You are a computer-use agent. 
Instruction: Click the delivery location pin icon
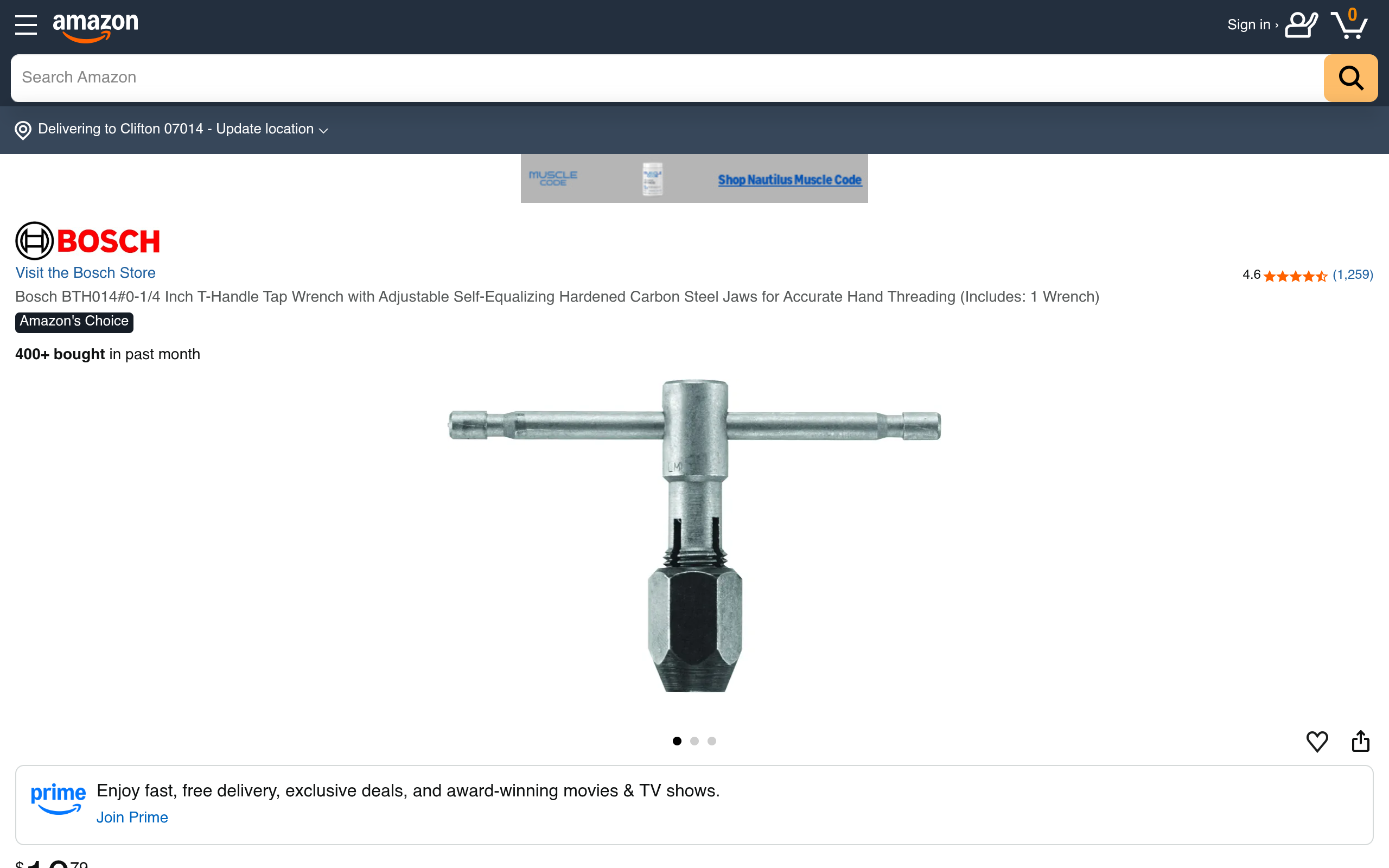[23, 130]
